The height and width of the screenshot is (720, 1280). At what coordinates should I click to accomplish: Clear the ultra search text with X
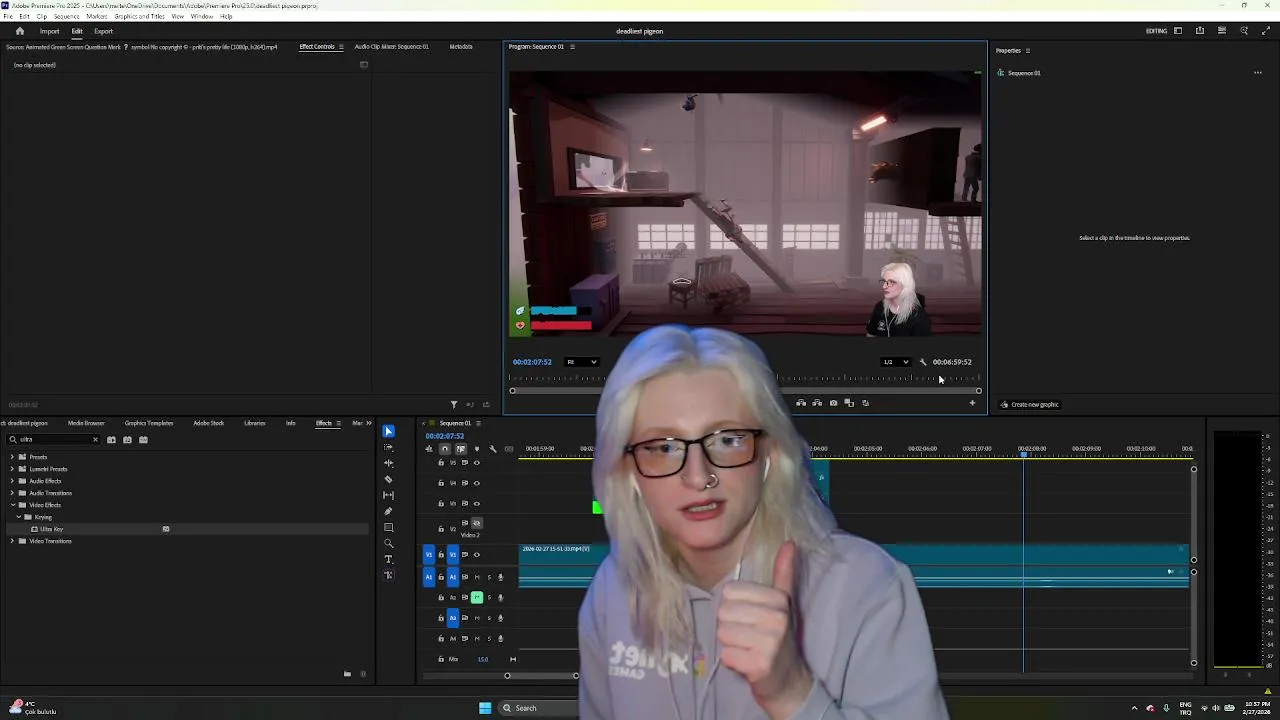click(95, 440)
